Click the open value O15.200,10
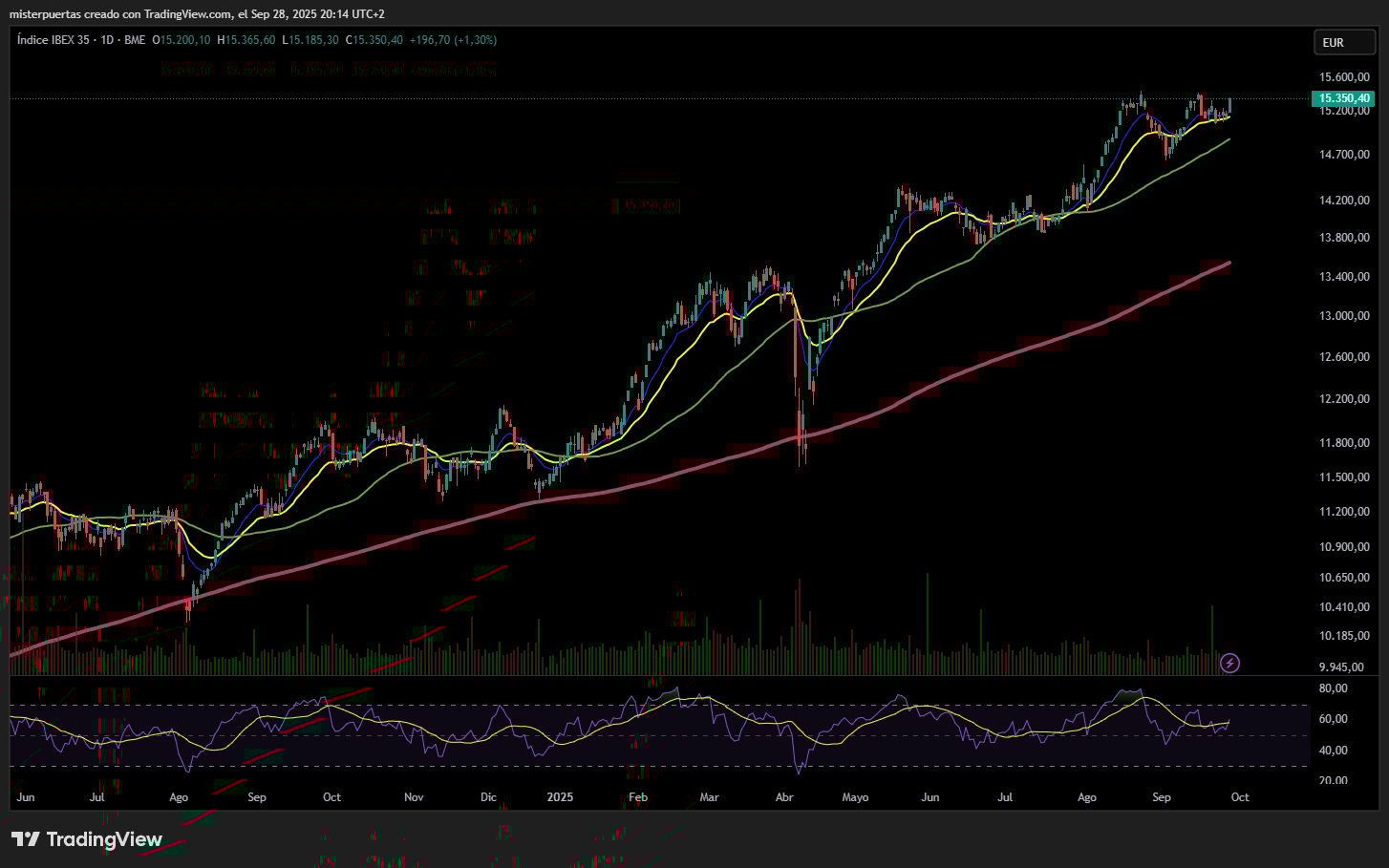This screenshot has width=1389, height=868. (182, 40)
